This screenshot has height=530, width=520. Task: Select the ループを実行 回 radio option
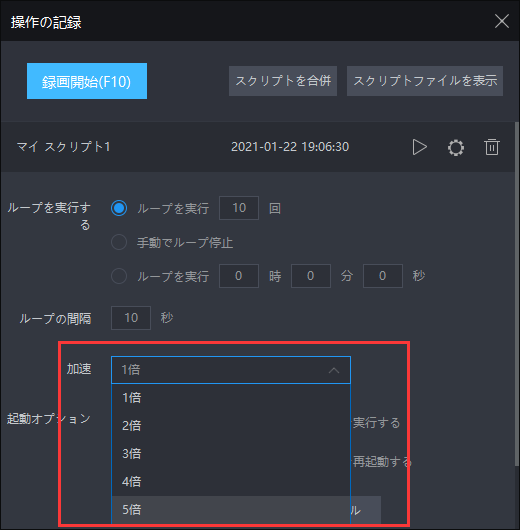(119, 208)
